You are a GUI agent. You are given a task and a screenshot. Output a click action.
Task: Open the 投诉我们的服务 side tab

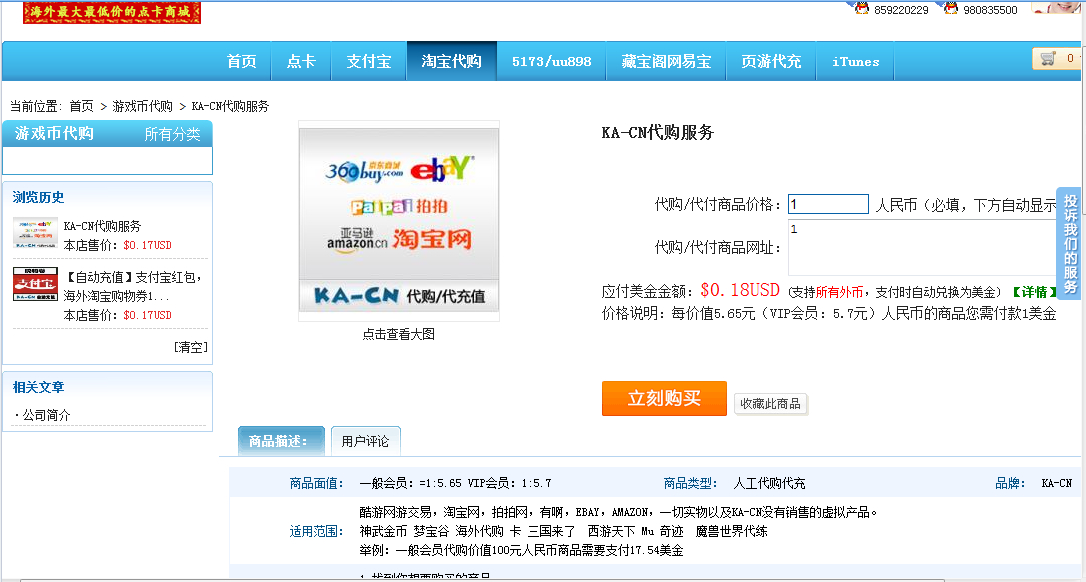coord(1070,243)
